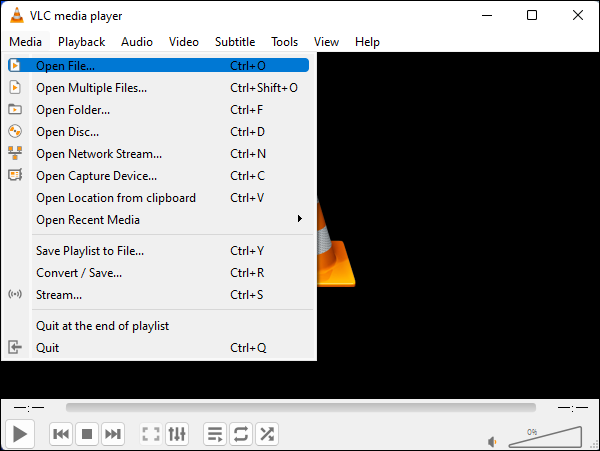The image size is (600, 451).
Task: Adjust the volume slider
Action: (545, 436)
